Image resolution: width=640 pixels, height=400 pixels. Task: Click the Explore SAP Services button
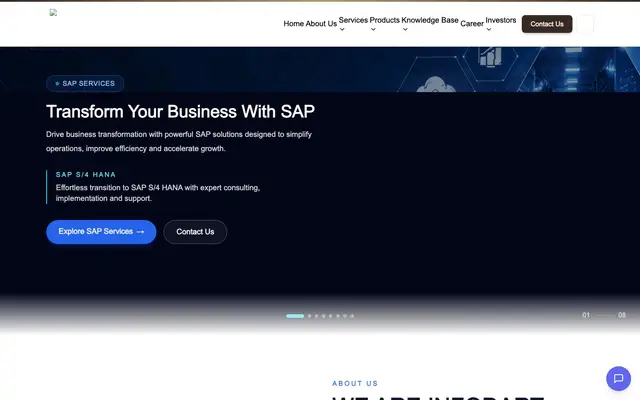(x=101, y=232)
